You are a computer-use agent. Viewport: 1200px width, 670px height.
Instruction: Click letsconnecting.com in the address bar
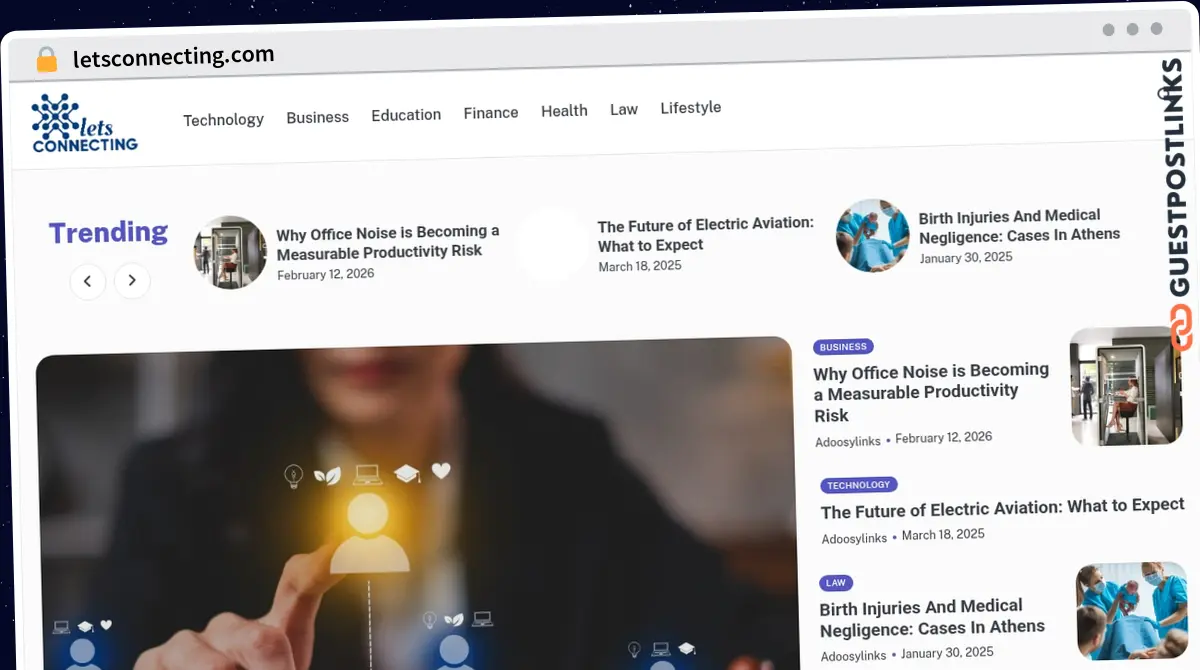[174, 57]
